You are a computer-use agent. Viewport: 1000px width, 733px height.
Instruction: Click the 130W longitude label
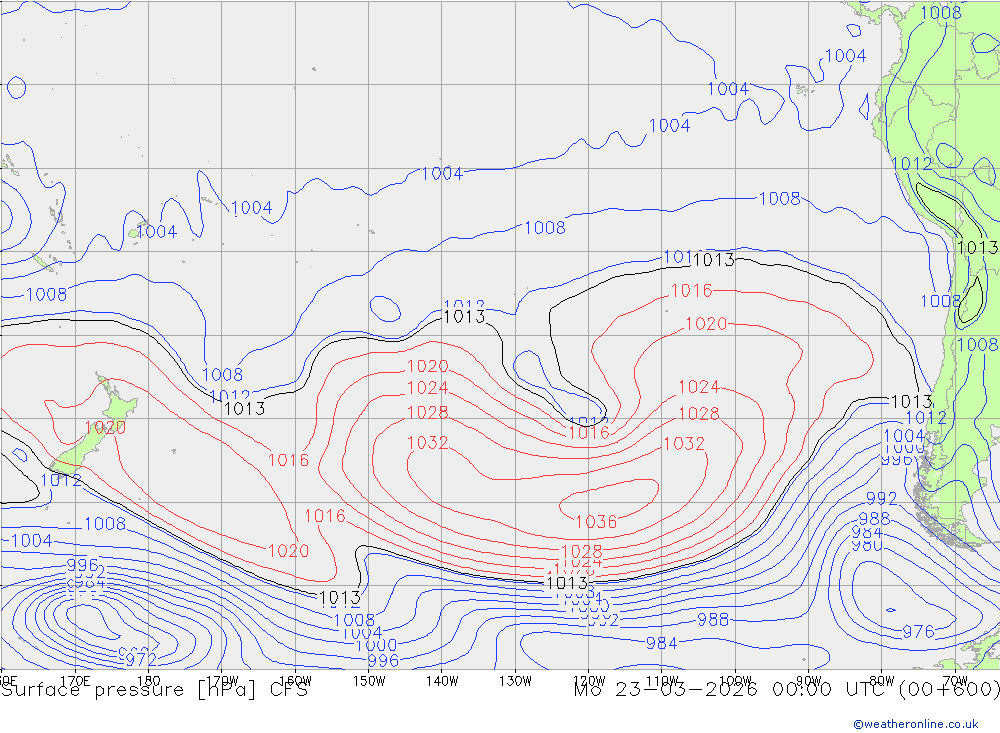point(515,681)
